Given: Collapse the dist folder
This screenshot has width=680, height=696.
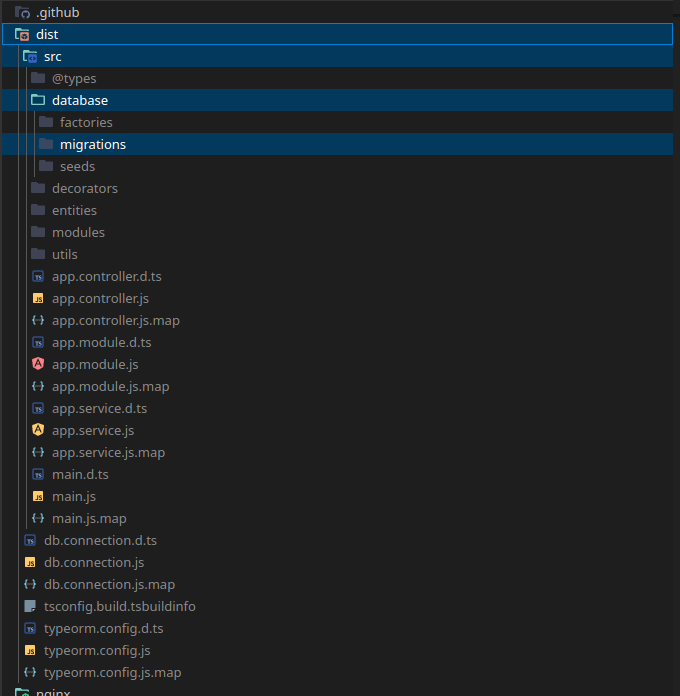Looking at the screenshot, I should pyautogui.click(x=337, y=34).
